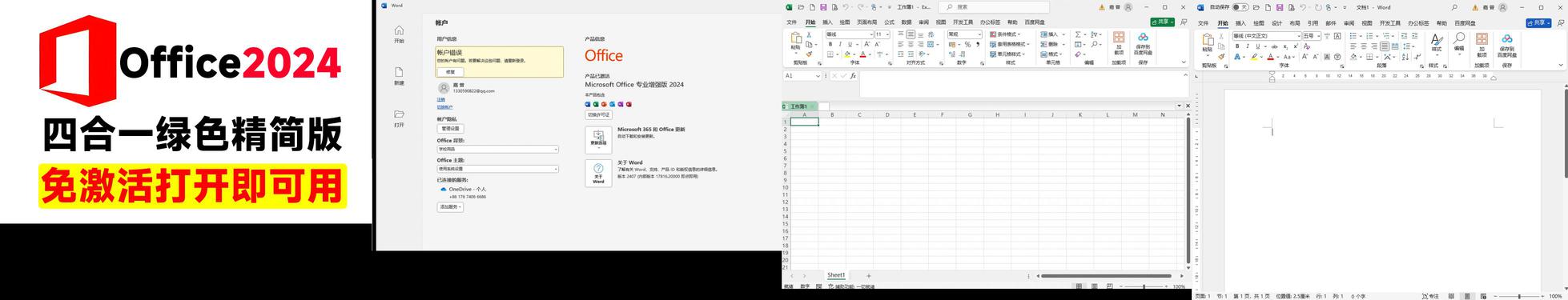Open the 新建 page in Word sidebar

399,76
